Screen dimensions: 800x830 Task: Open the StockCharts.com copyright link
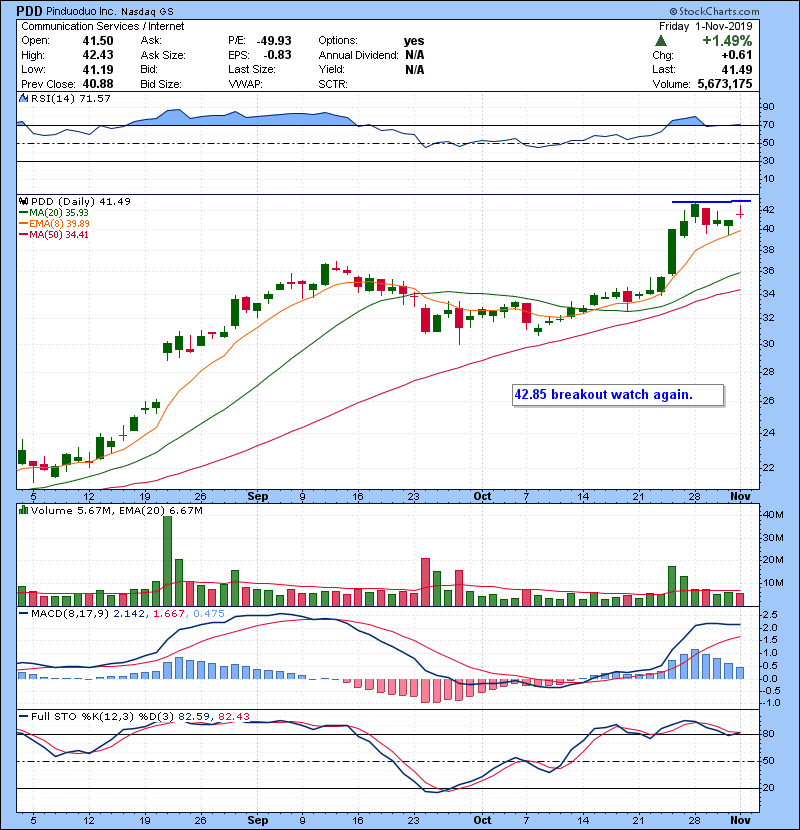pyautogui.click(x=714, y=11)
